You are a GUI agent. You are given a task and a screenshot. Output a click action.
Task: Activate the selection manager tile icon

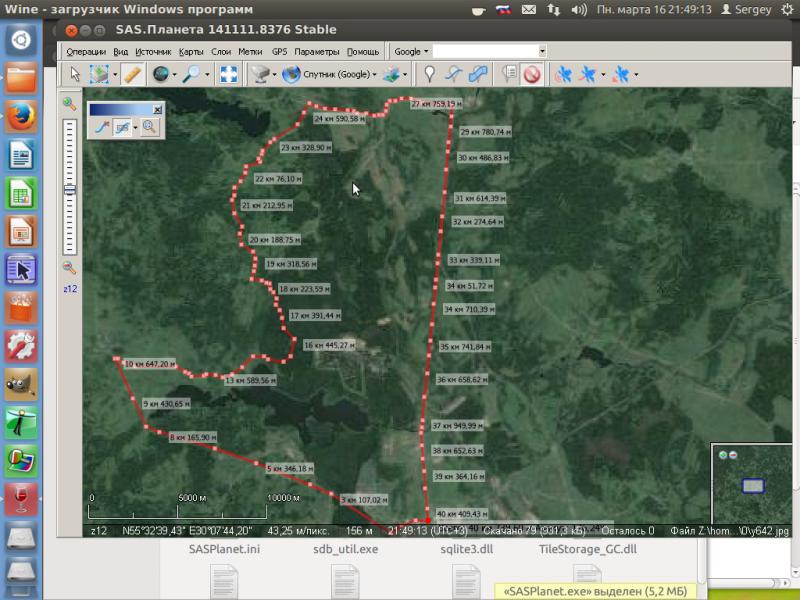[x=99, y=74]
